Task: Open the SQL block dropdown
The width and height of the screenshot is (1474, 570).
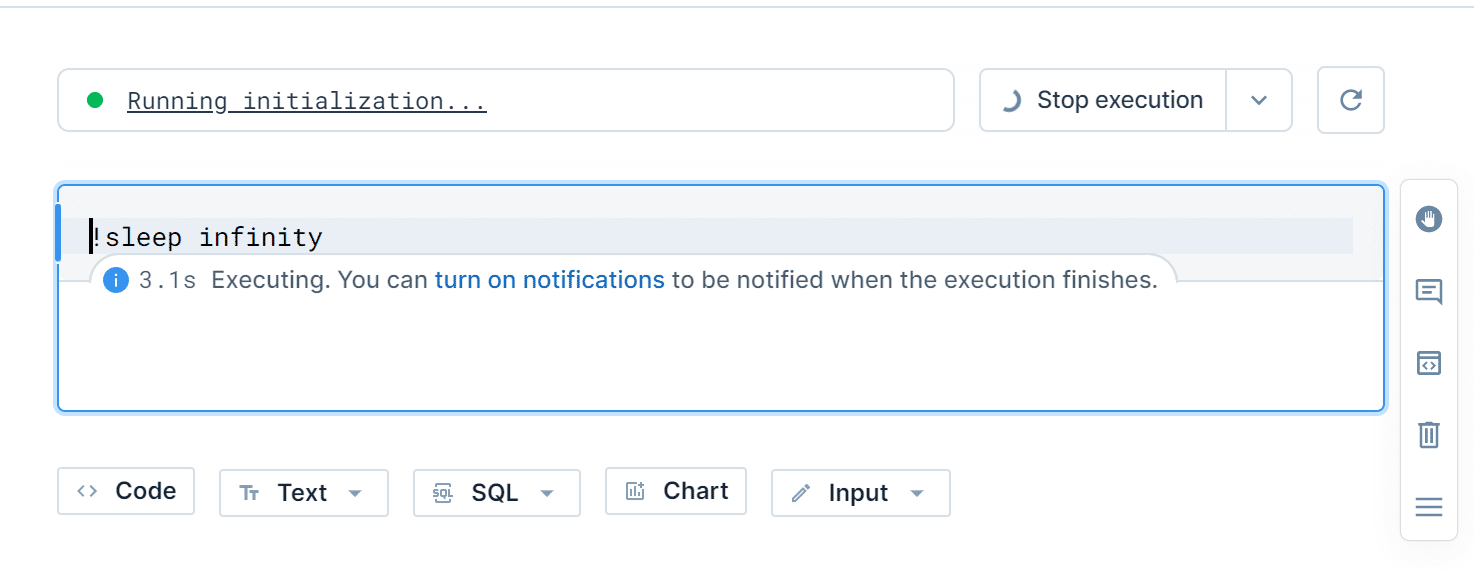Action: click(x=546, y=493)
